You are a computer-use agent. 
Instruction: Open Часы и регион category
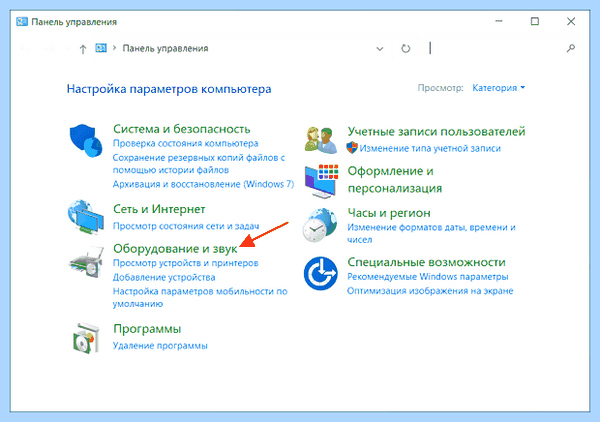(x=389, y=213)
